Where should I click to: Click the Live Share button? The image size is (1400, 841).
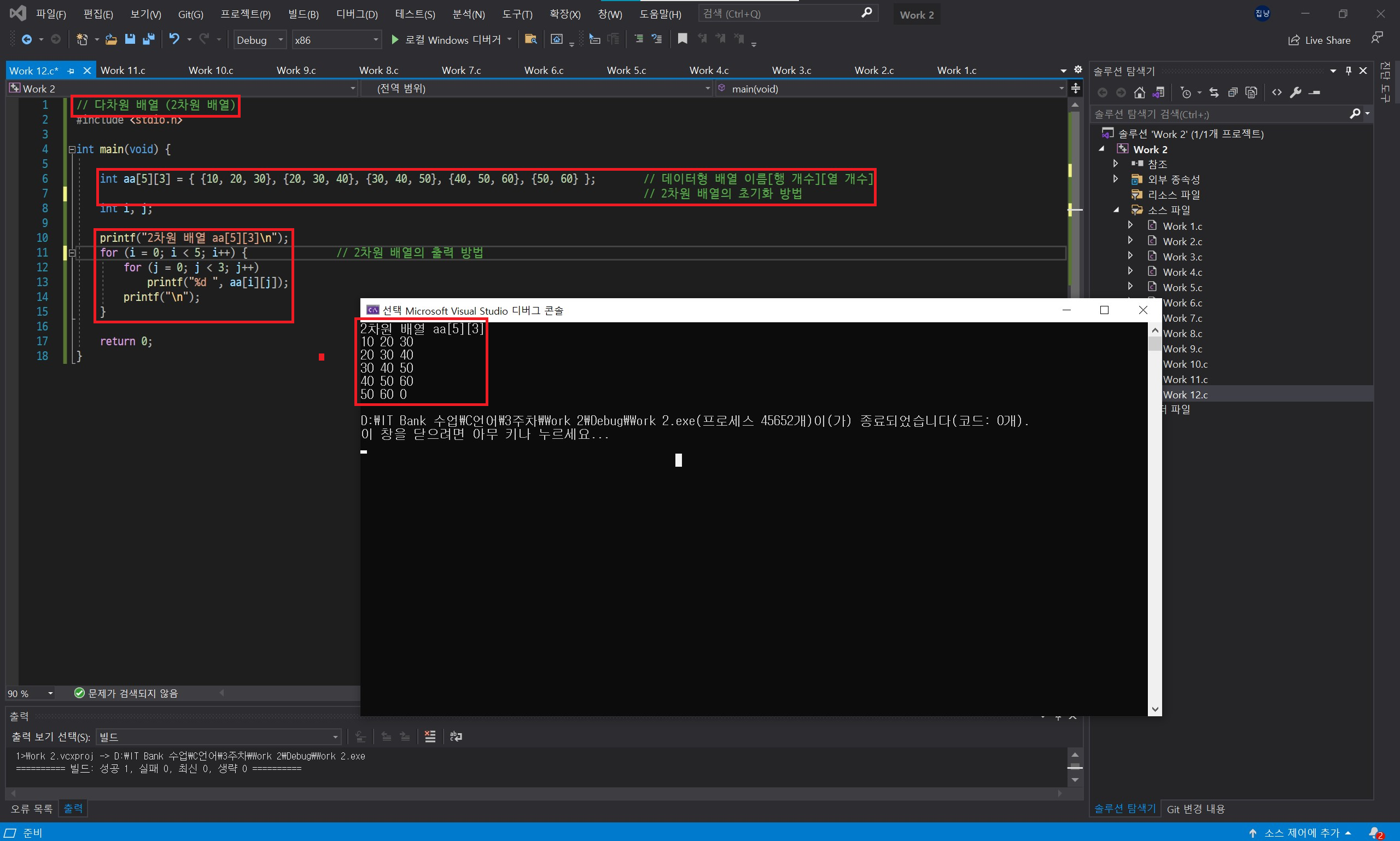pos(1320,40)
